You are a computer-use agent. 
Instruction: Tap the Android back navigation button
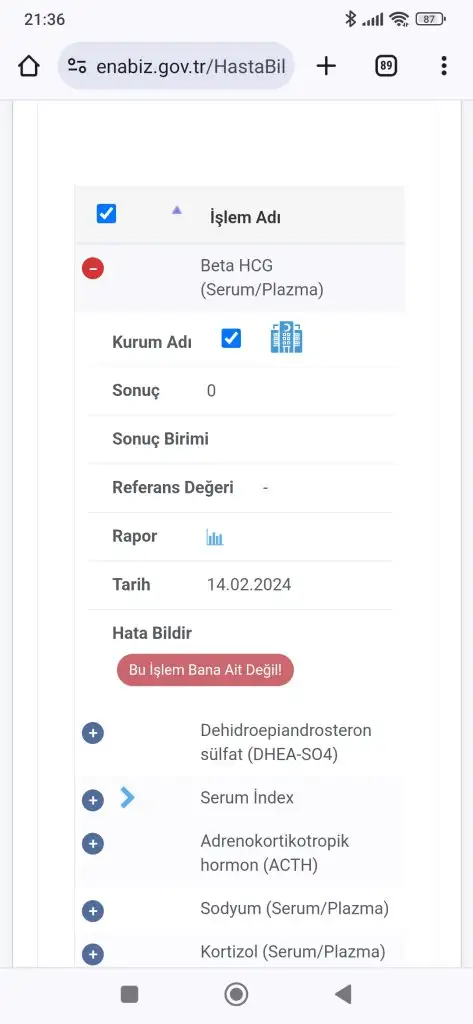[344, 994]
